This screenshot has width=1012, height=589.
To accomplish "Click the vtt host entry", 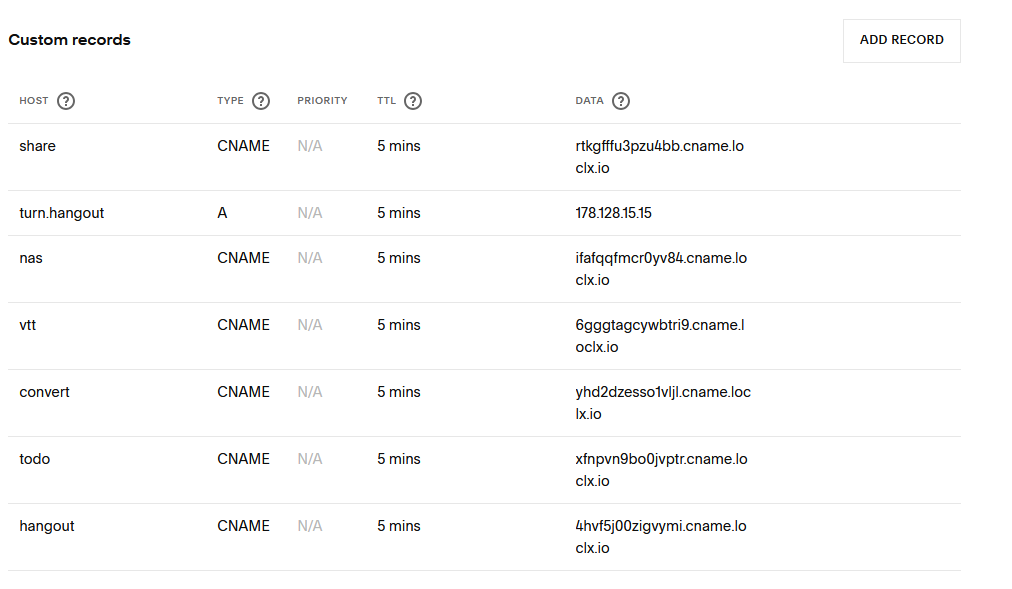I will pyautogui.click(x=28, y=325).
